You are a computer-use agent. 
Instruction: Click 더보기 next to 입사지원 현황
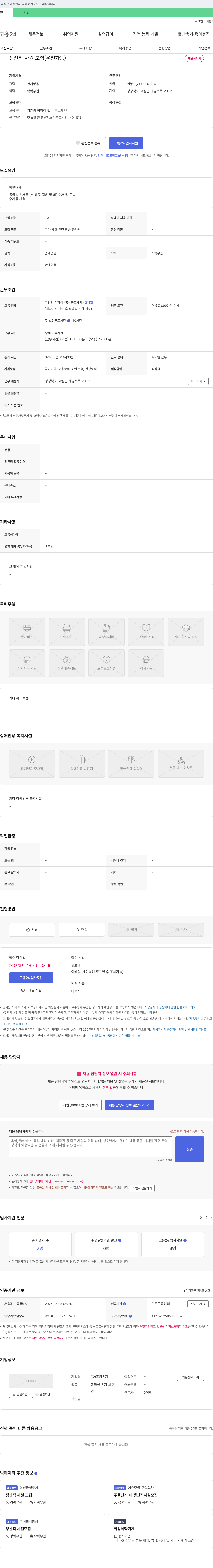(206, 1218)
